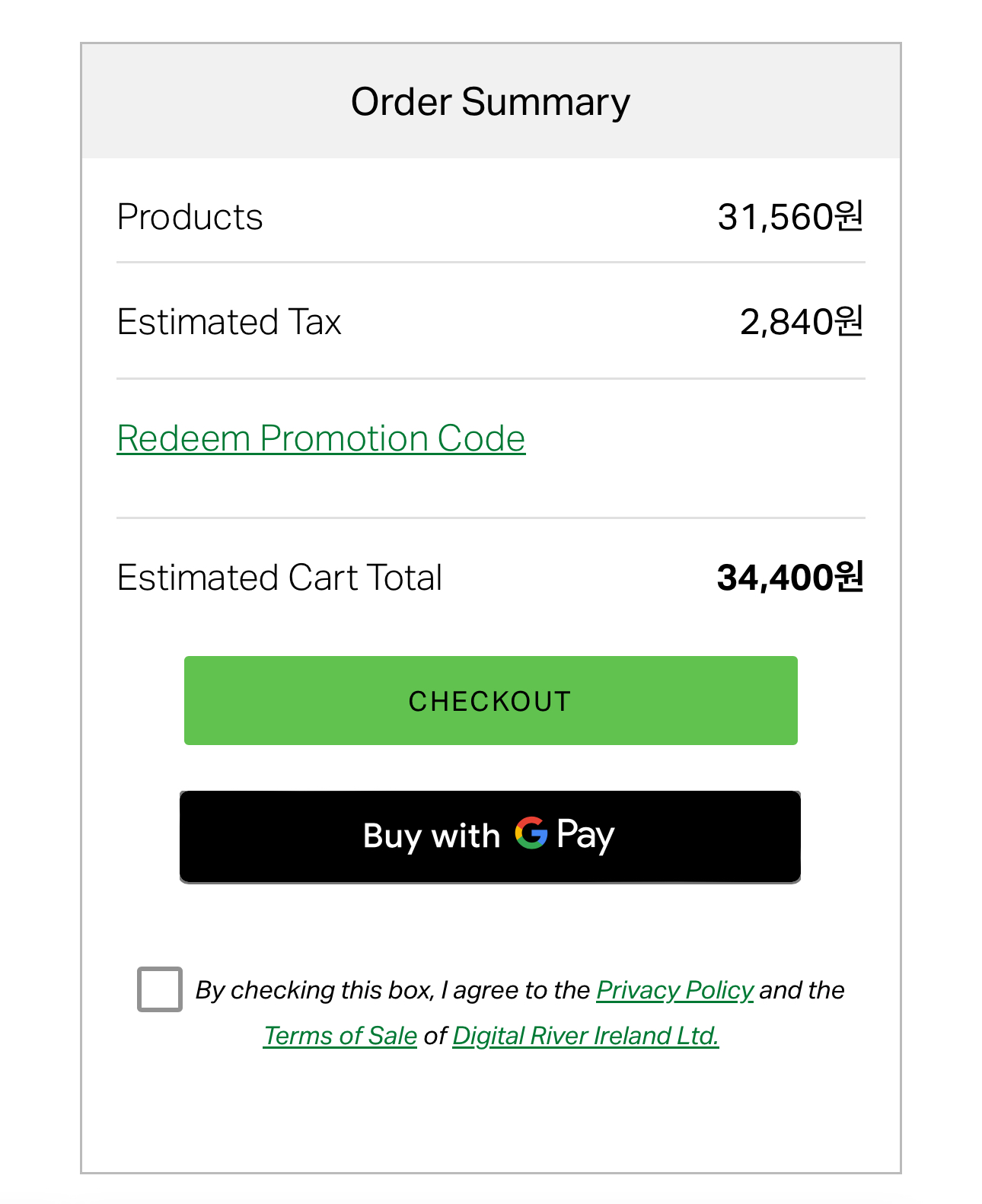The width and height of the screenshot is (982, 1204).
Task: Select the Products label
Action: (x=190, y=217)
